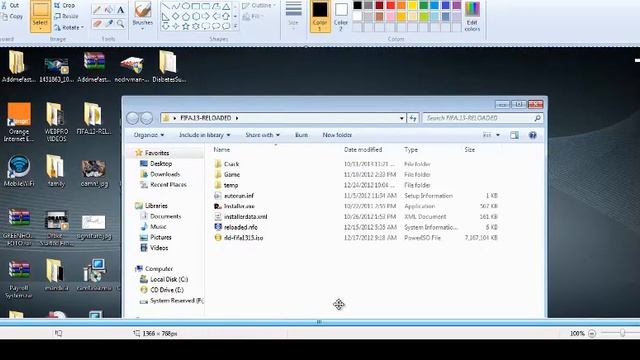Screen dimensions: 640x360
Task: Activate the Text tool
Action: (x=120, y=10)
